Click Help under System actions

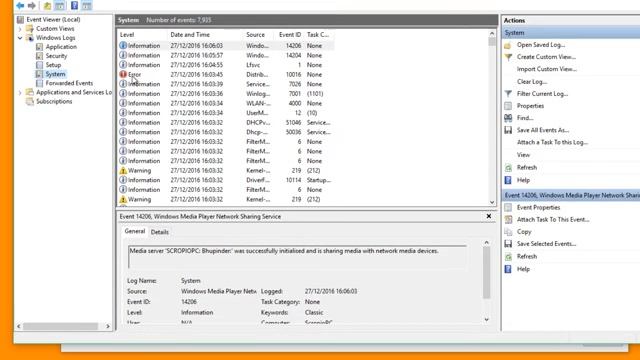(x=523, y=180)
